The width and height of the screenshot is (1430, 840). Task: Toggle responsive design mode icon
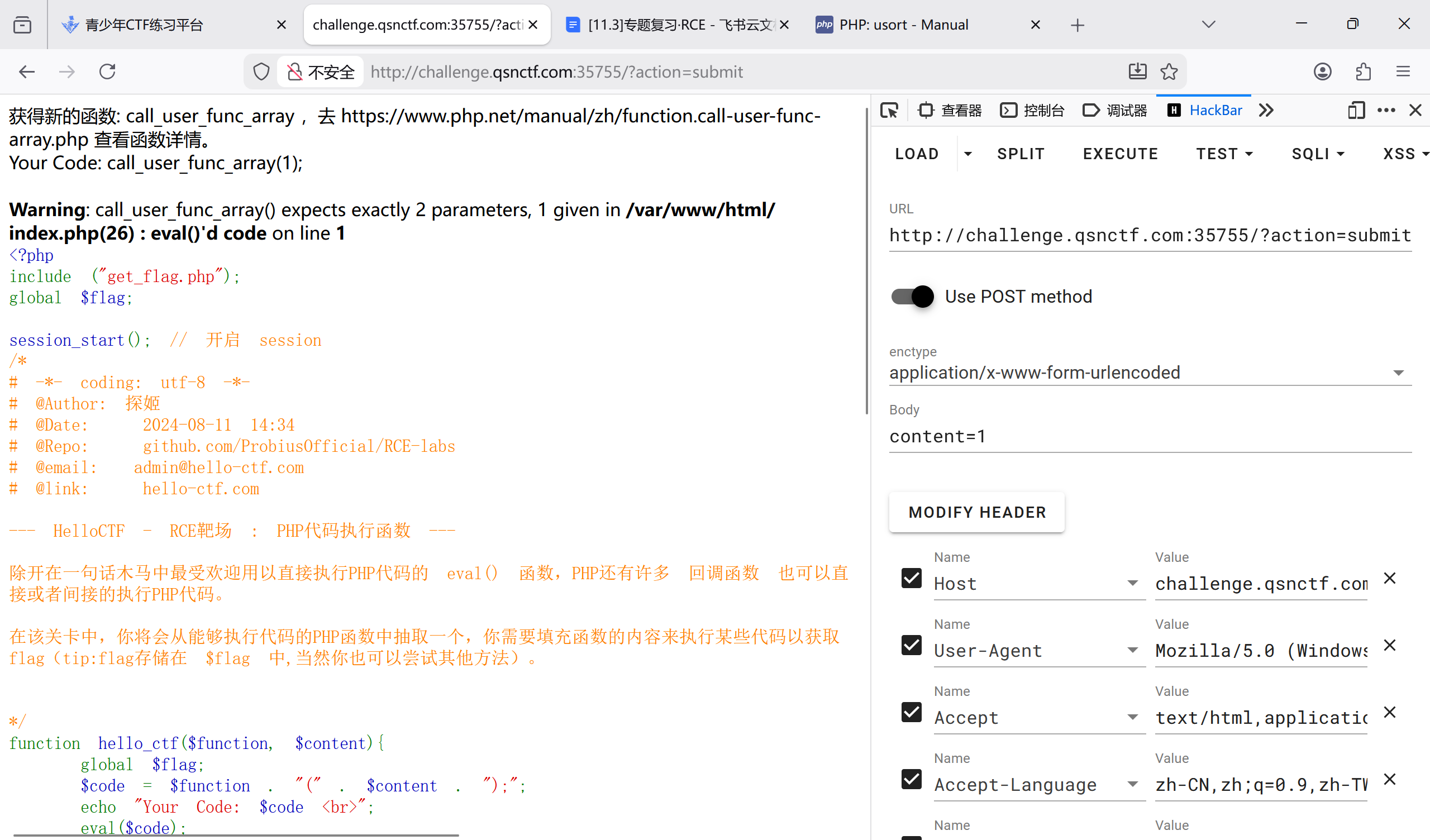point(1356,110)
